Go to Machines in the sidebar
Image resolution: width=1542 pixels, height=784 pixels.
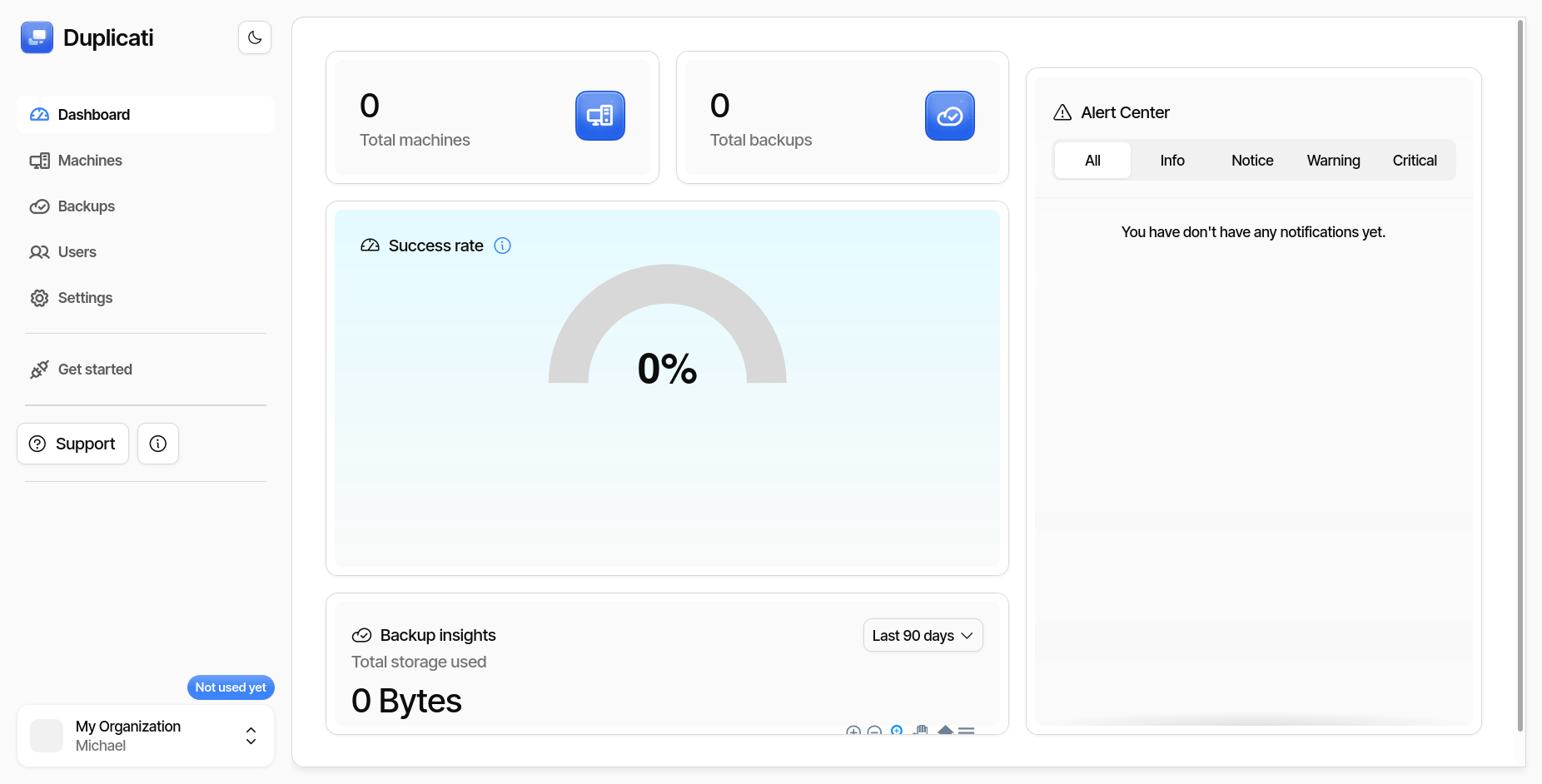tap(90, 161)
